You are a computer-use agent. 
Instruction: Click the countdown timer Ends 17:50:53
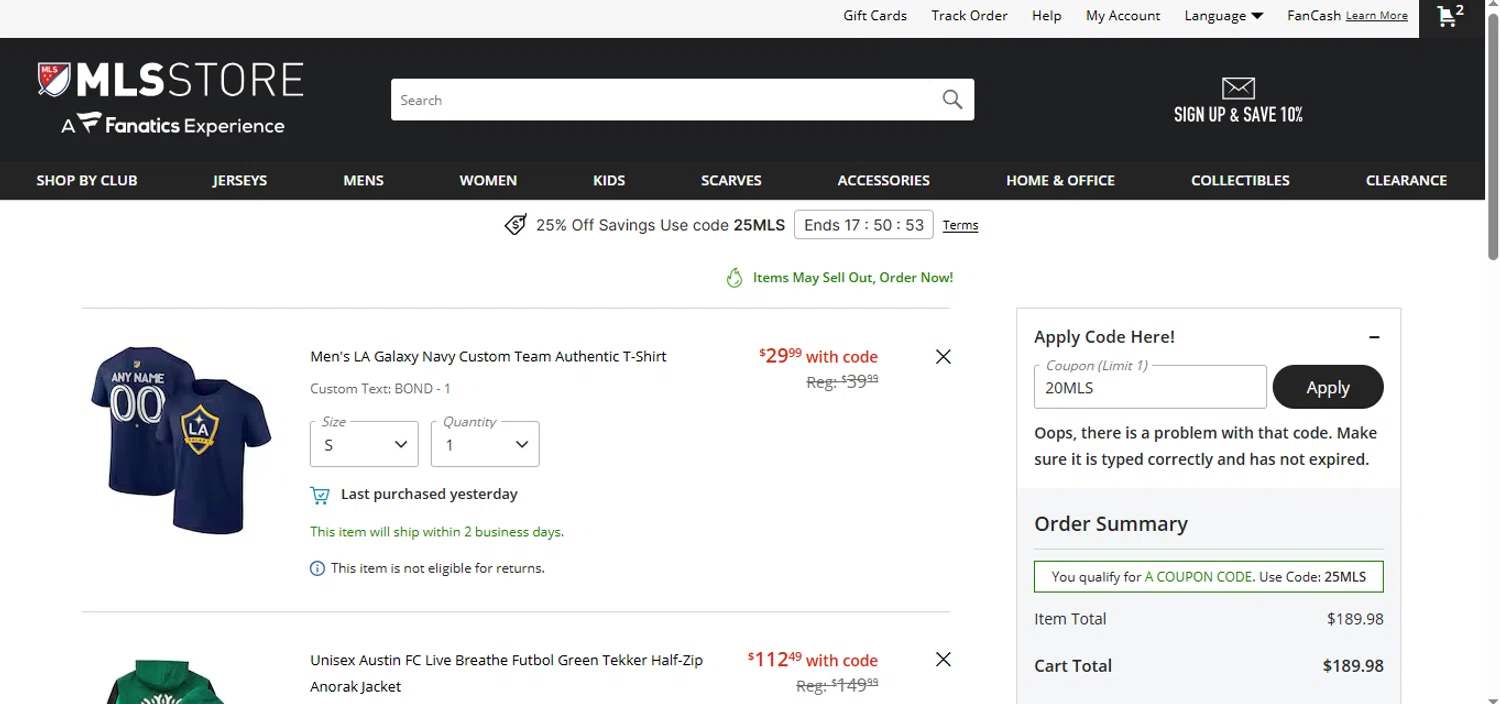click(x=863, y=225)
